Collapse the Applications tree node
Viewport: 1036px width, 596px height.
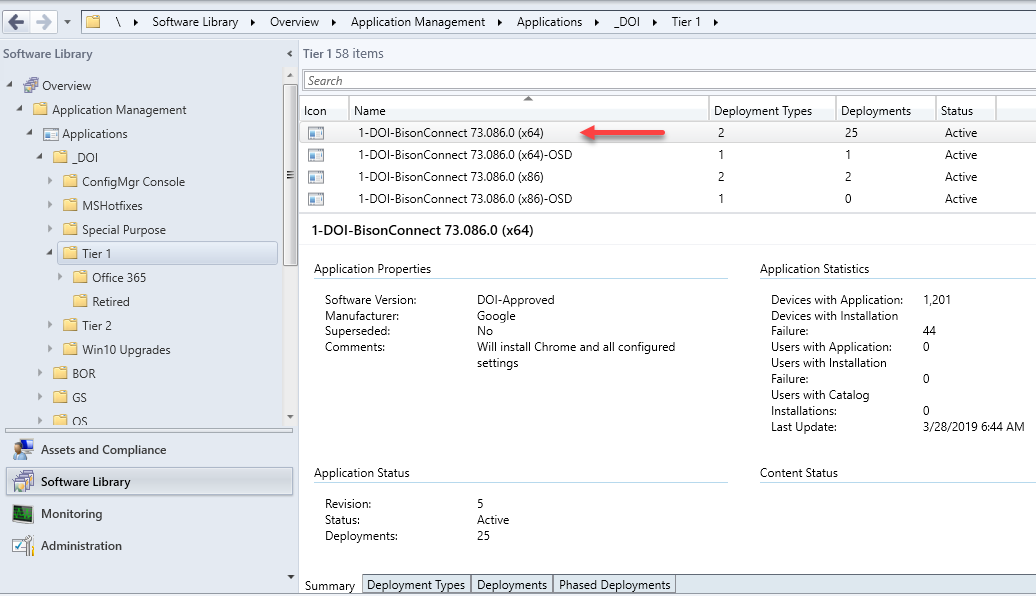(30, 132)
